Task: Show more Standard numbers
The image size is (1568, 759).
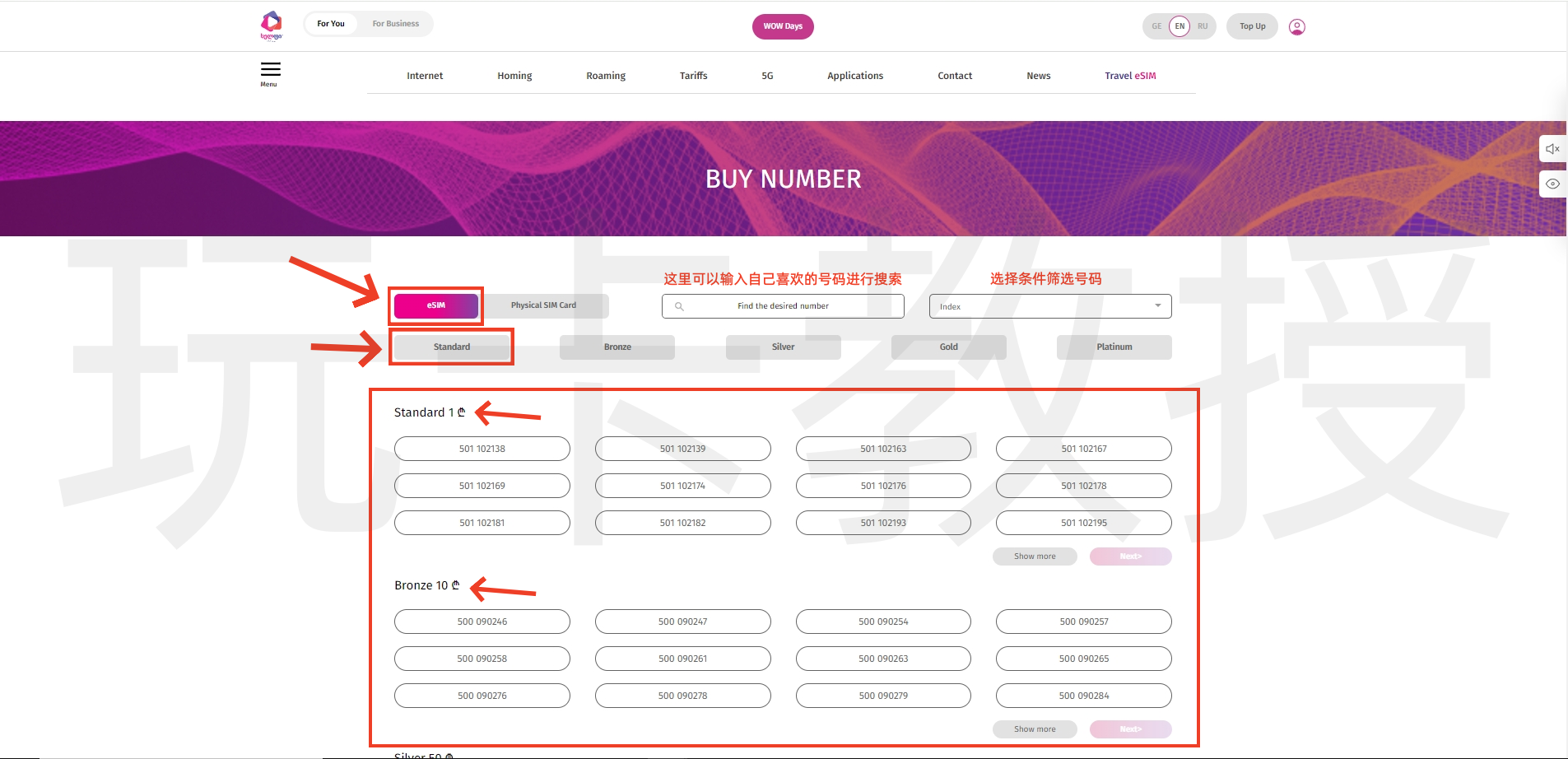Action: click(1035, 556)
